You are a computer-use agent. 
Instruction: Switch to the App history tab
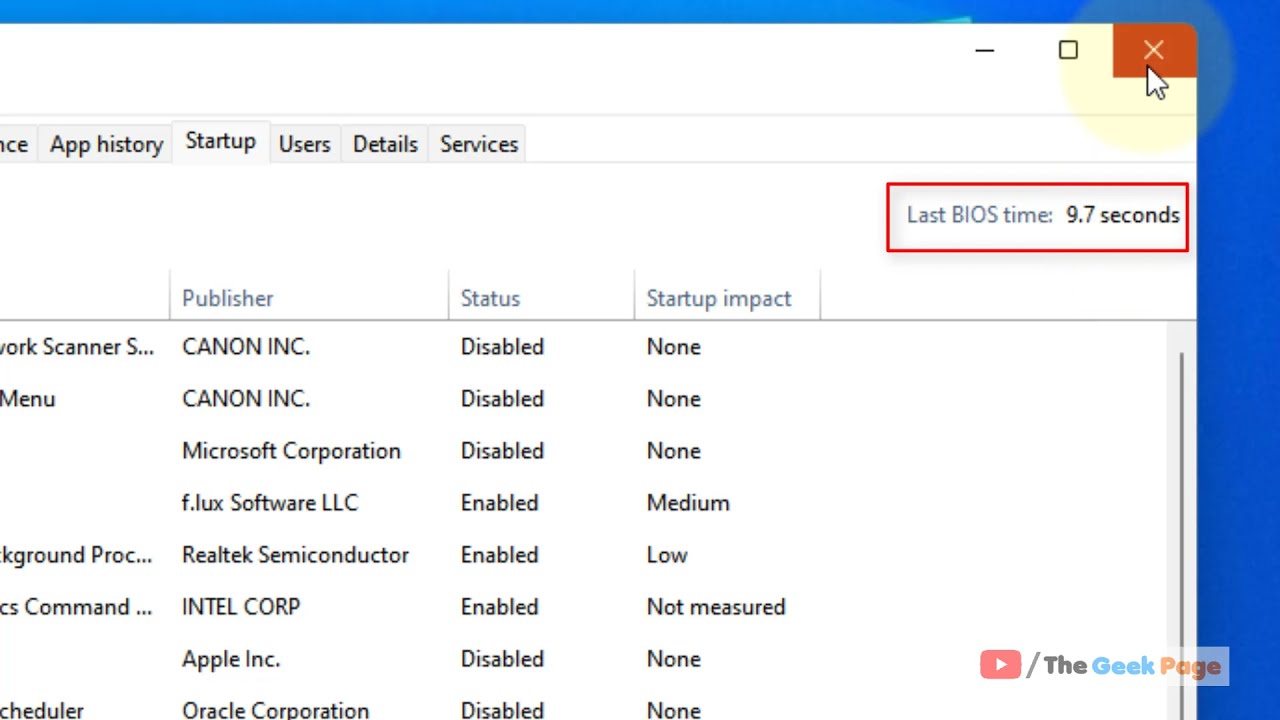tap(106, 144)
